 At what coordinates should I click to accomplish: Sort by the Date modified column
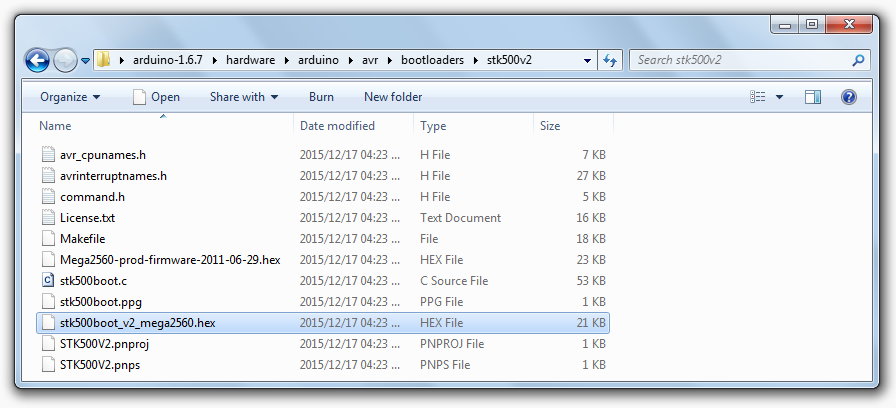pos(337,126)
